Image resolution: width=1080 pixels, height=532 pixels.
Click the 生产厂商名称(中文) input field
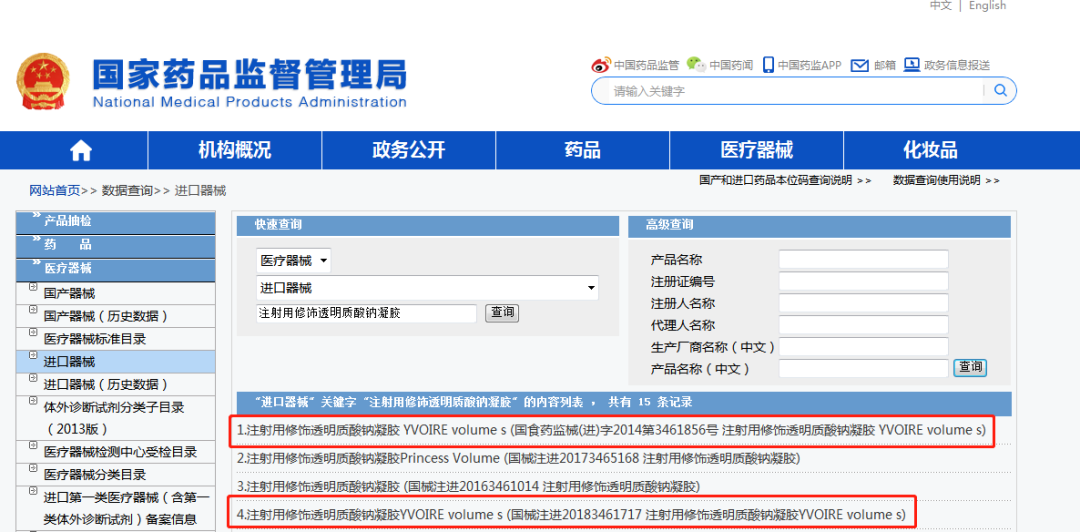864,347
